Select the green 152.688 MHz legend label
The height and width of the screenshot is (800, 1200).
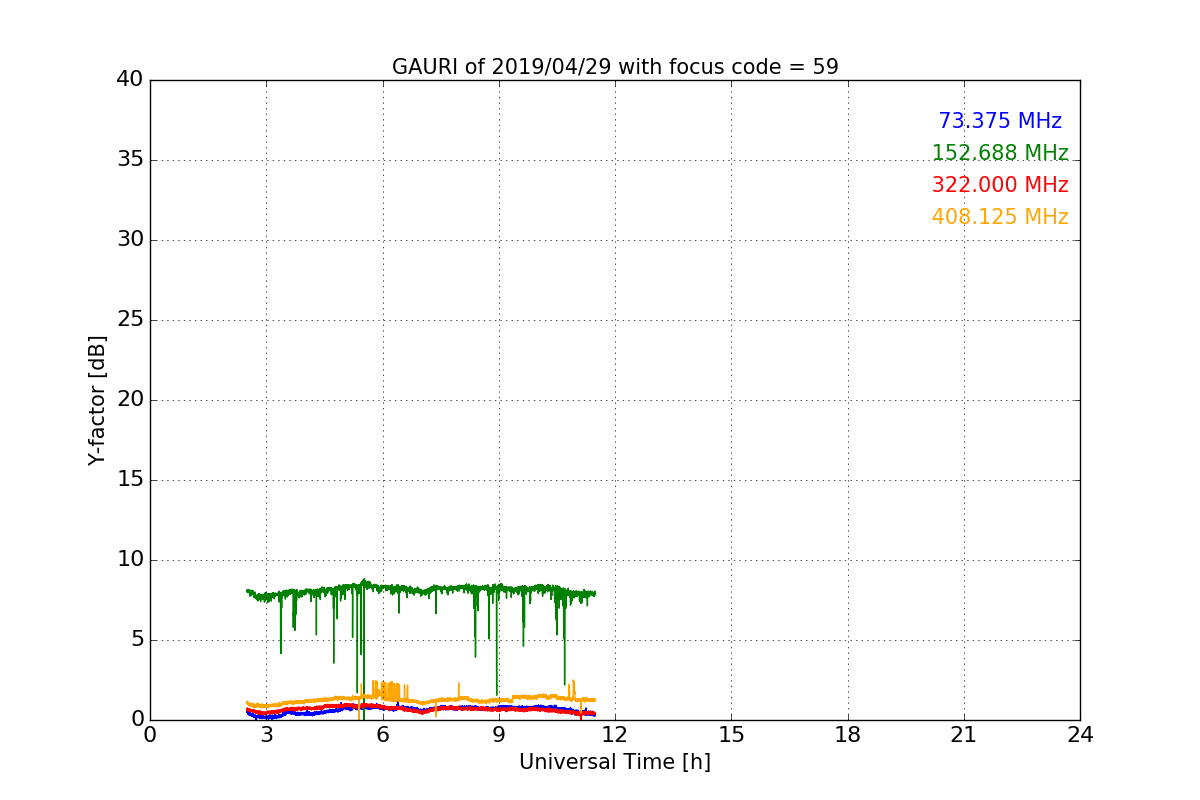click(x=1000, y=153)
